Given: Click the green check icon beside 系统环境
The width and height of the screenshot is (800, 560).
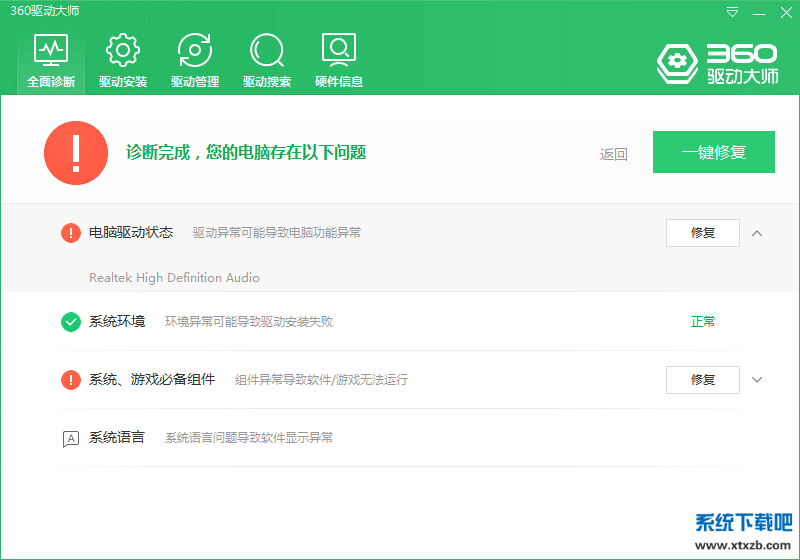Looking at the screenshot, I should (x=71, y=322).
